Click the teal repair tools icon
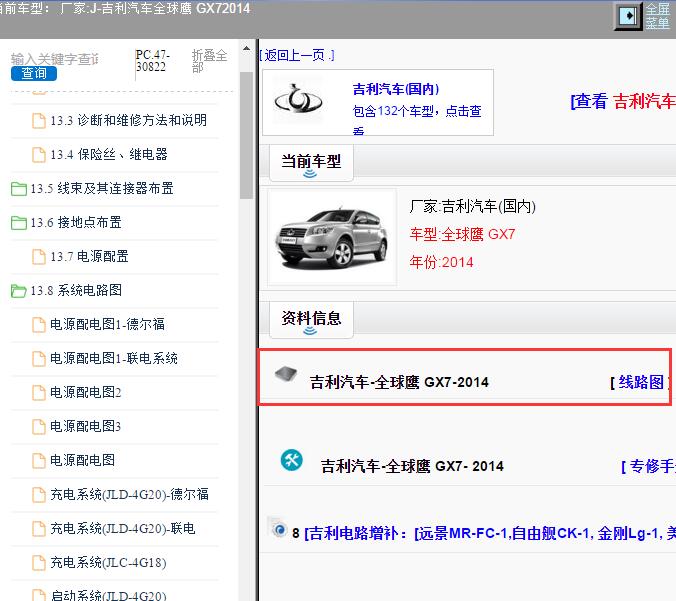Image resolution: width=676 pixels, height=601 pixels. coord(292,460)
